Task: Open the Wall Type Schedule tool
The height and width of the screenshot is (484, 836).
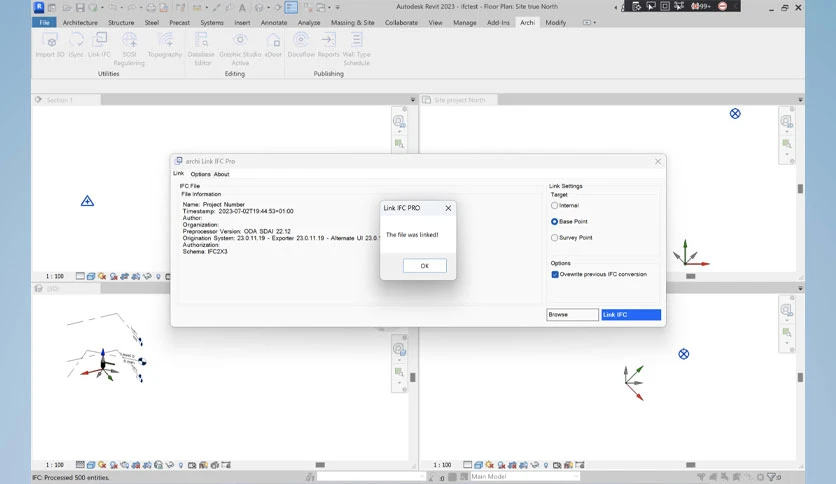Action: click(356, 49)
